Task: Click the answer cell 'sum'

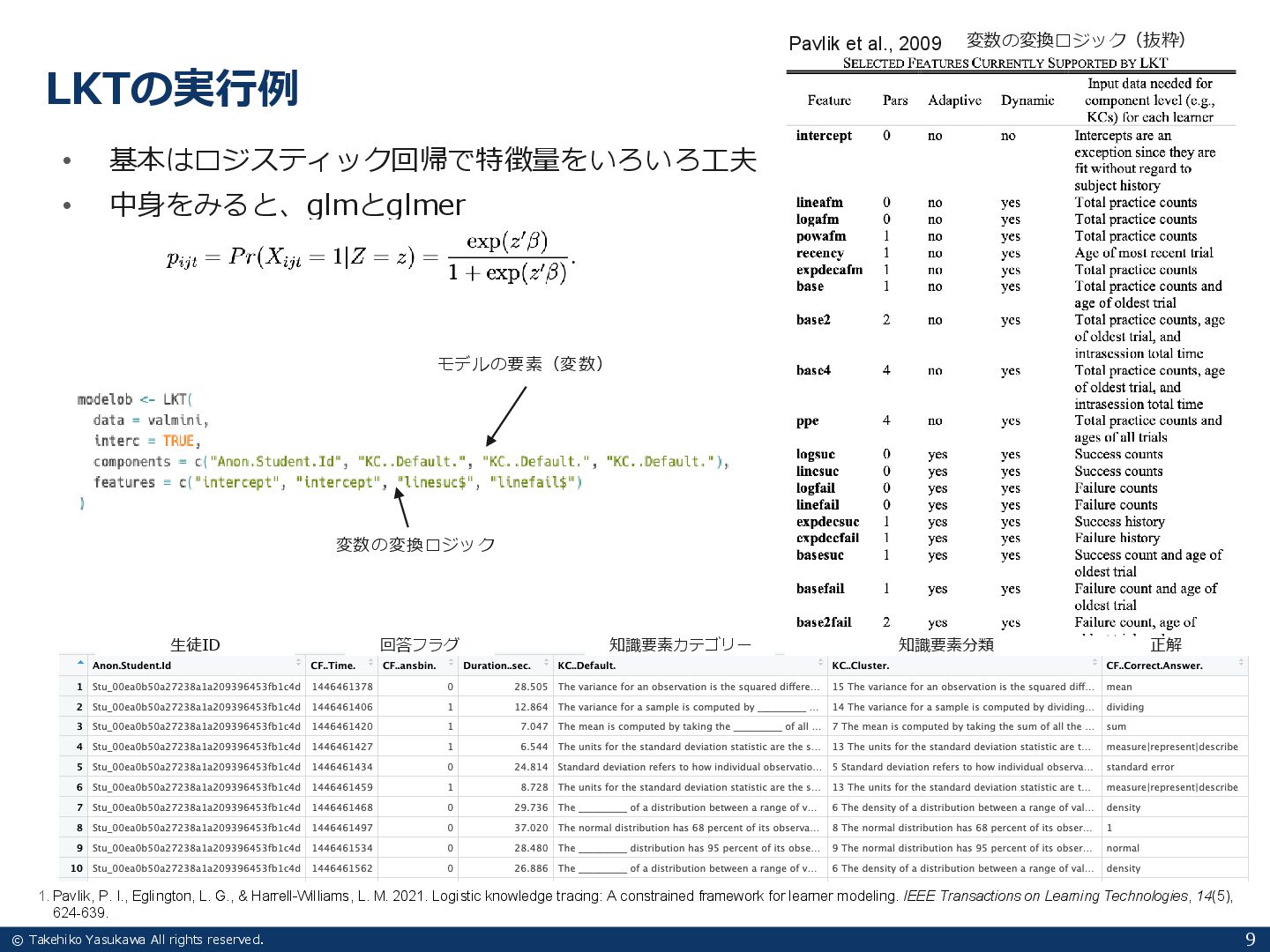Action: (1116, 726)
